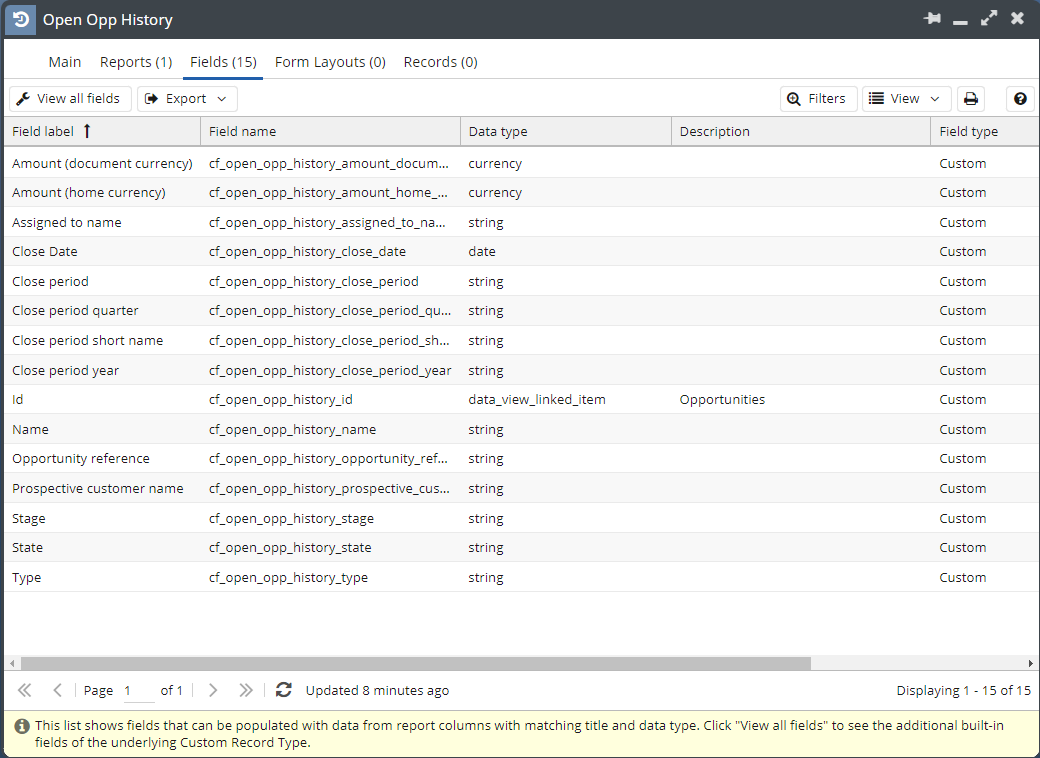Click the right arrow of the horizontal scrollbar
The image size is (1040, 758).
point(1030,663)
